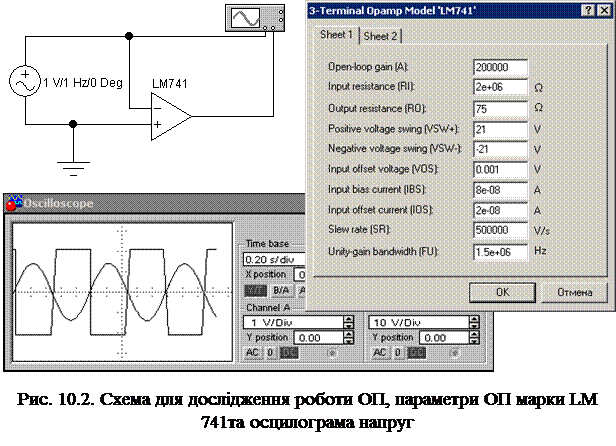Viewport: 616px width, 446px height.
Task: Set DC coupling under the 10 V/Div channel
Action: point(416,352)
